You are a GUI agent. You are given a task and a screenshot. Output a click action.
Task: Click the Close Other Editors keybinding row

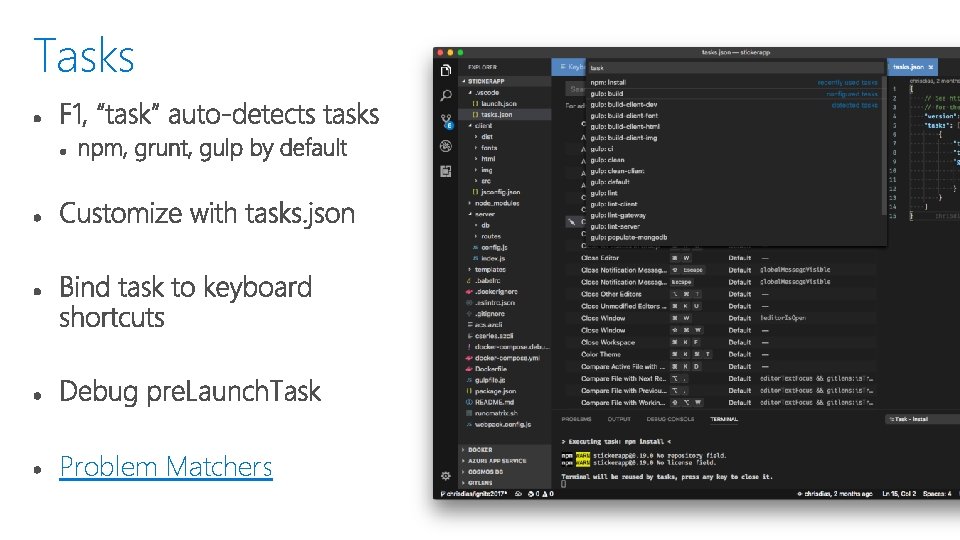pyautogui.click(x=719, y=294)
